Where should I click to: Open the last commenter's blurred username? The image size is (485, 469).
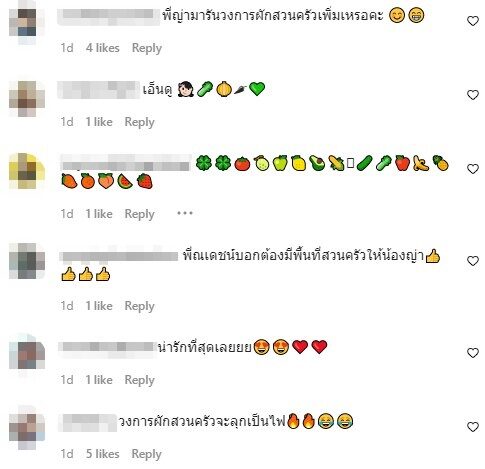[88, 422]
